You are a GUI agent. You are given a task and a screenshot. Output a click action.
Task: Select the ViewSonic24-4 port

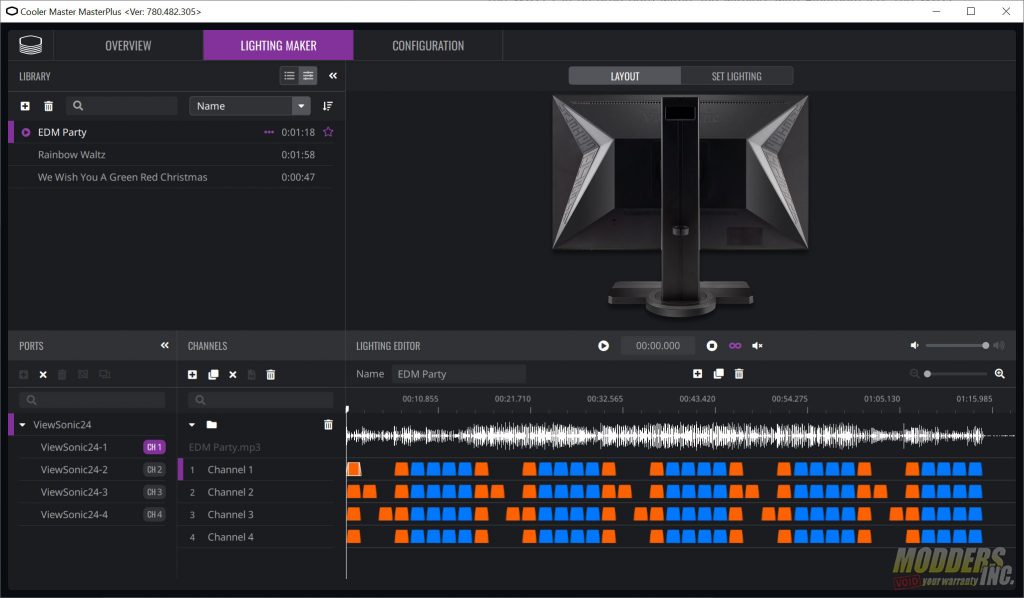click(x=74, y=514)
